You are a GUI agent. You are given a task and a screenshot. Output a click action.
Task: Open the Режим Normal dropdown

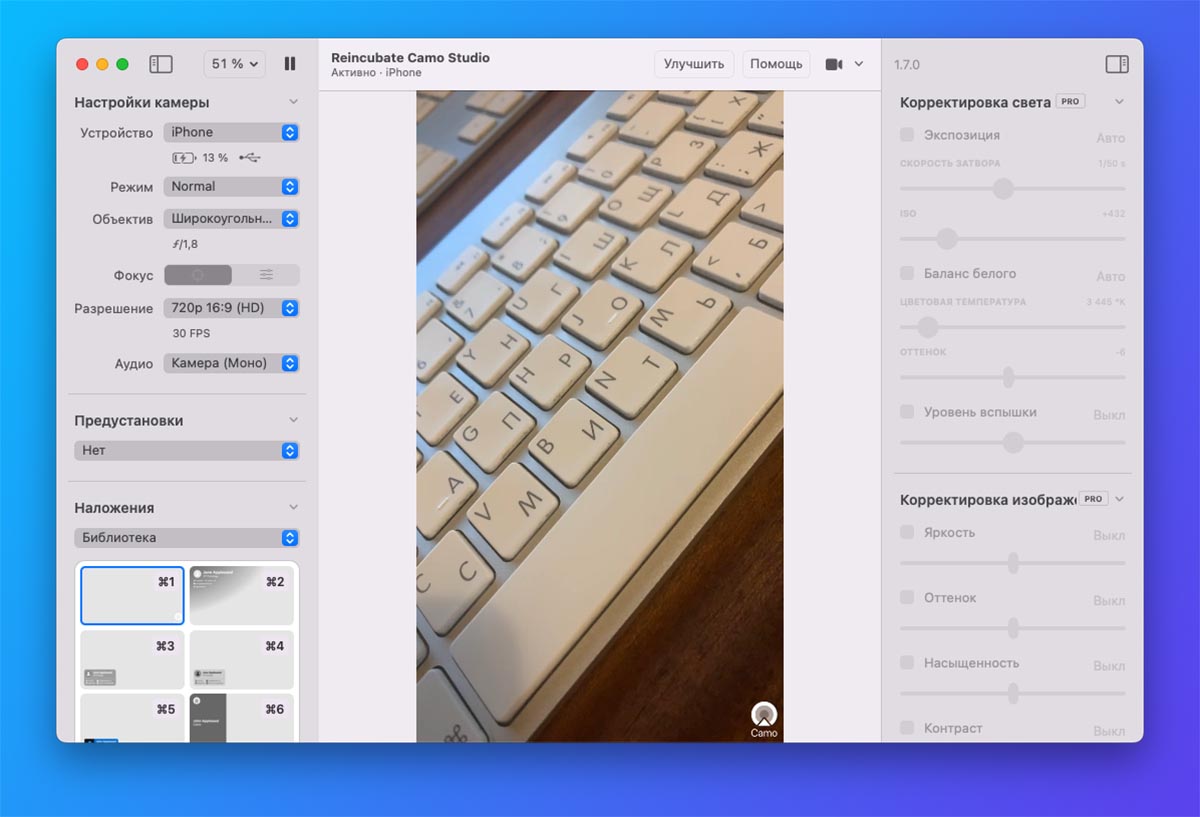231,186
